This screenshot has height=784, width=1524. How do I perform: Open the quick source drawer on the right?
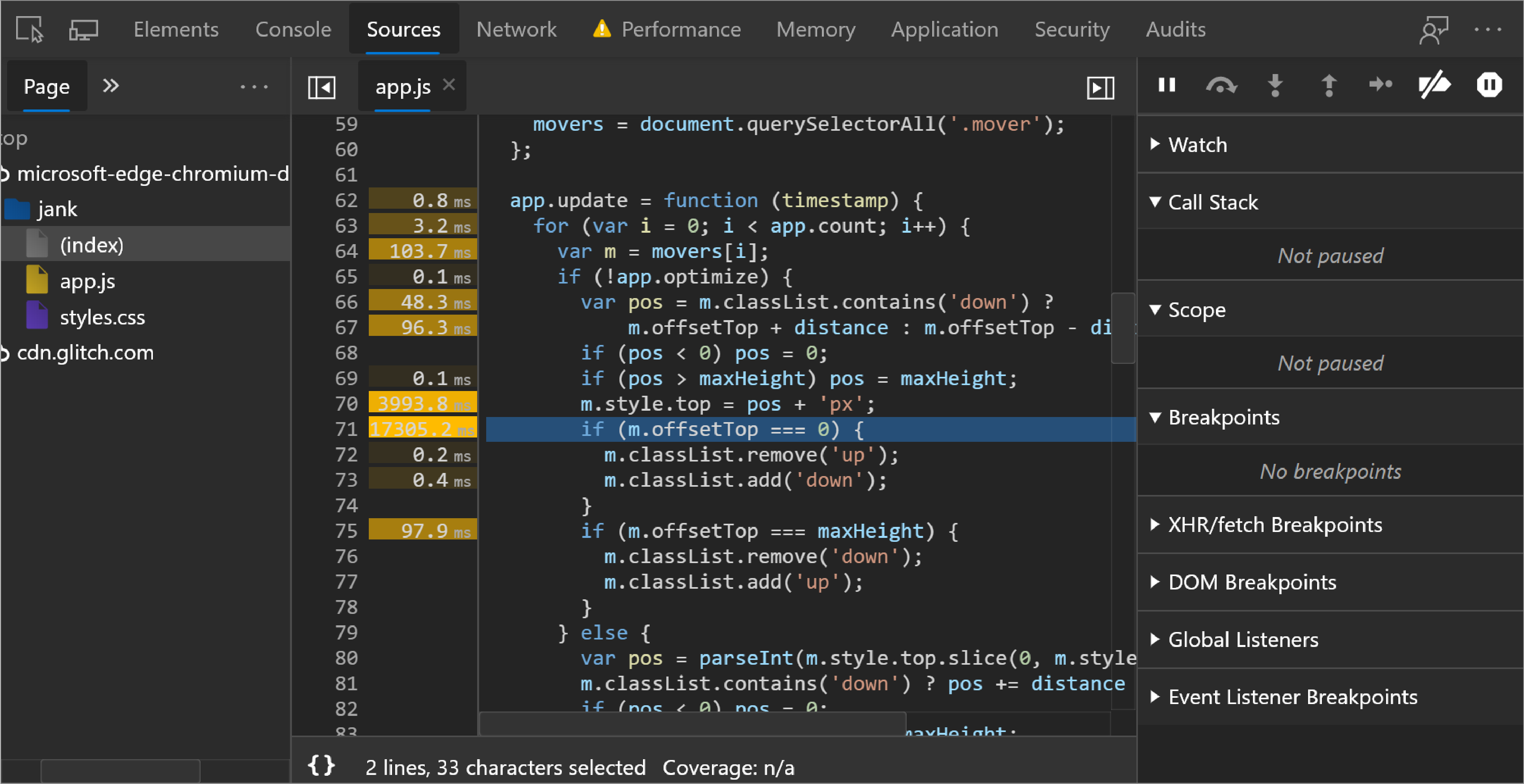click(1100, 86)
